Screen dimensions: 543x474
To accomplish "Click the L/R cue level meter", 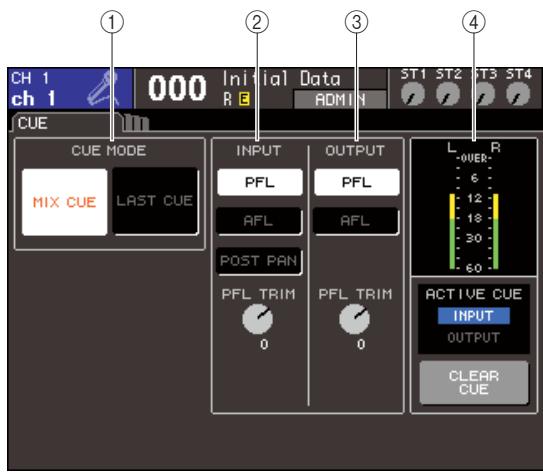I will coord(474,207).
